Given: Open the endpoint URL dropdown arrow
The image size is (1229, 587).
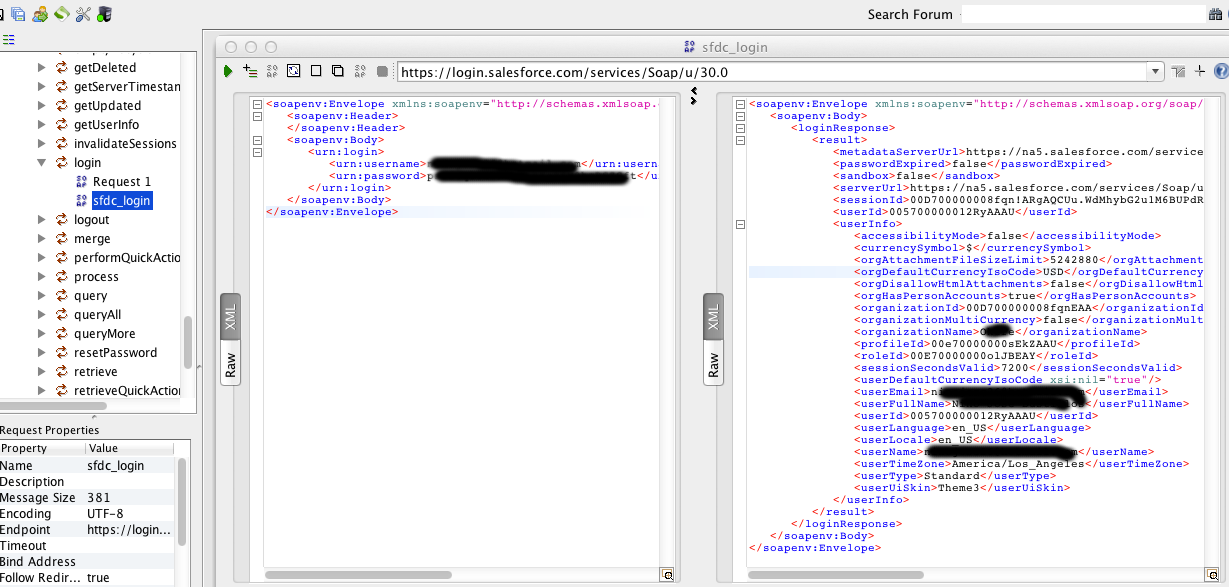Looking at the screenshot, I should click(1155, 72).
